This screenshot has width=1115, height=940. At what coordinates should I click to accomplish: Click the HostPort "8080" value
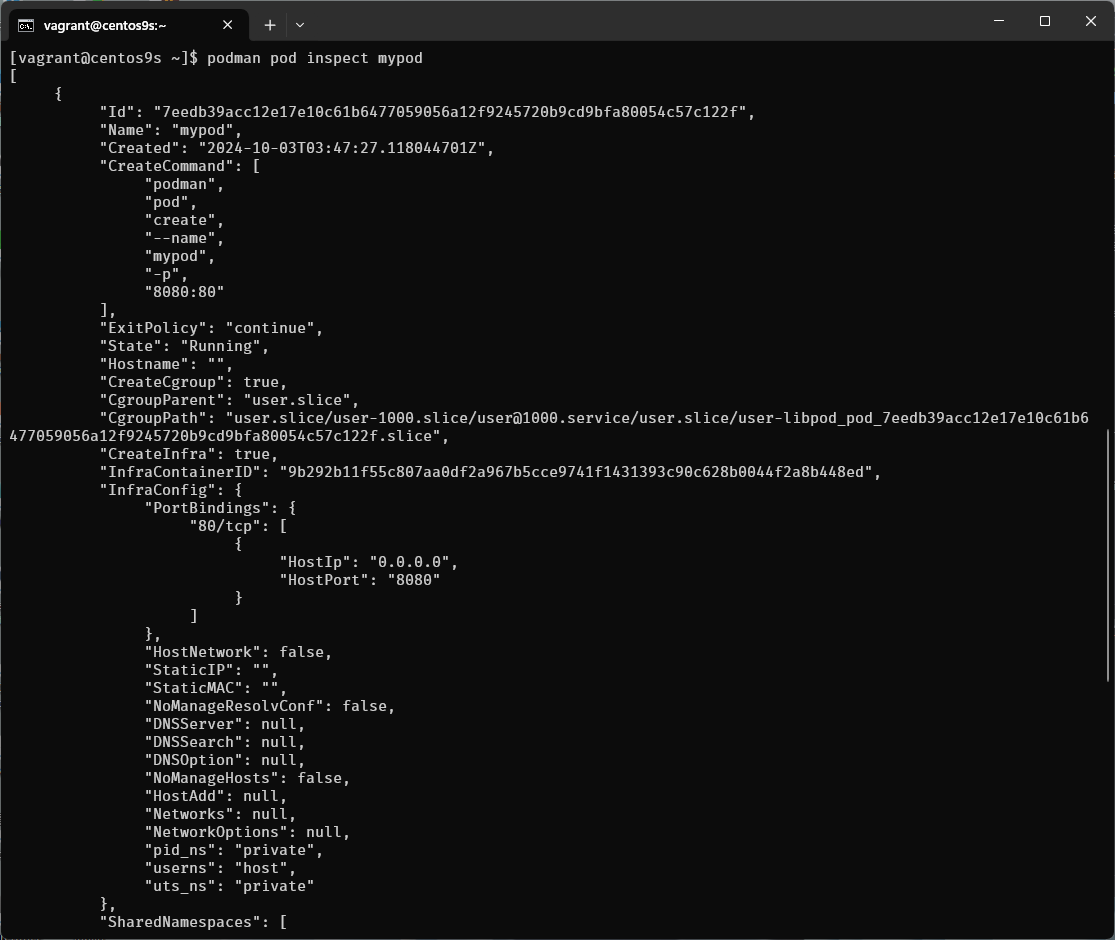[x=413, y=580]
